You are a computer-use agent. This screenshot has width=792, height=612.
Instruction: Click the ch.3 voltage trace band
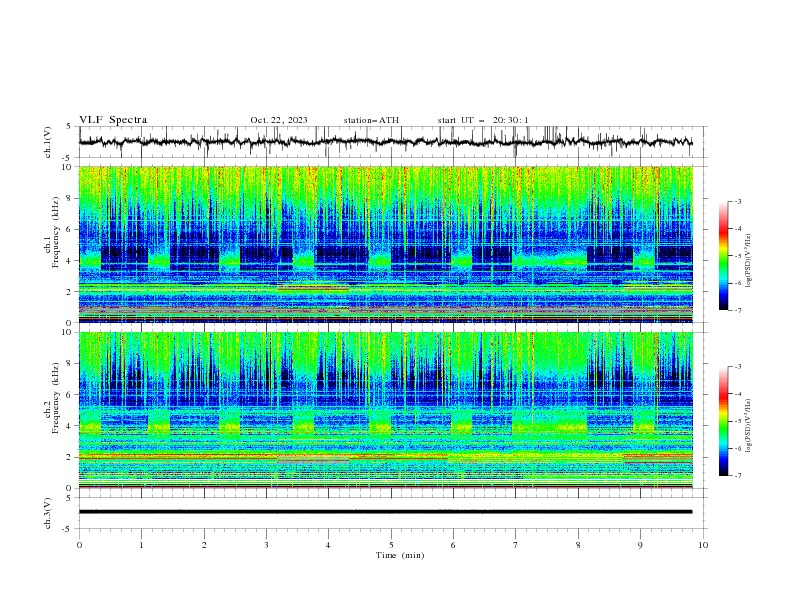(385, 512)
